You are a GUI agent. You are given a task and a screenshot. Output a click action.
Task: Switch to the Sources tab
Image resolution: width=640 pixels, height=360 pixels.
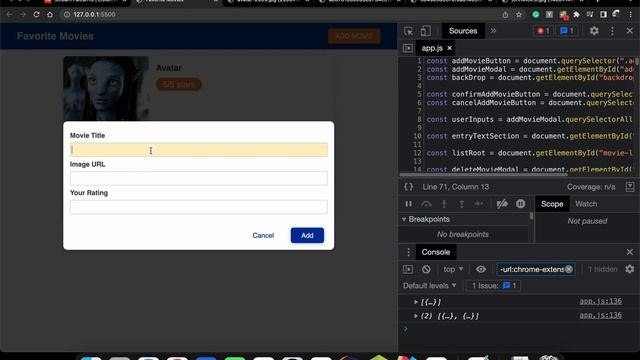(x=463, y=31)
